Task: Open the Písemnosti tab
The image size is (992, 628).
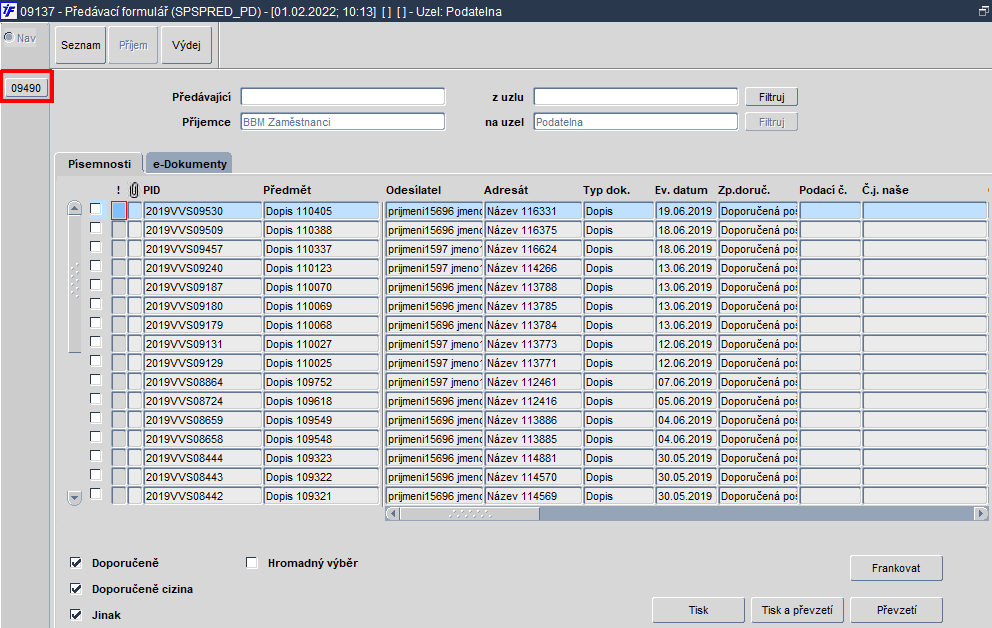Action: pos(99,164)
